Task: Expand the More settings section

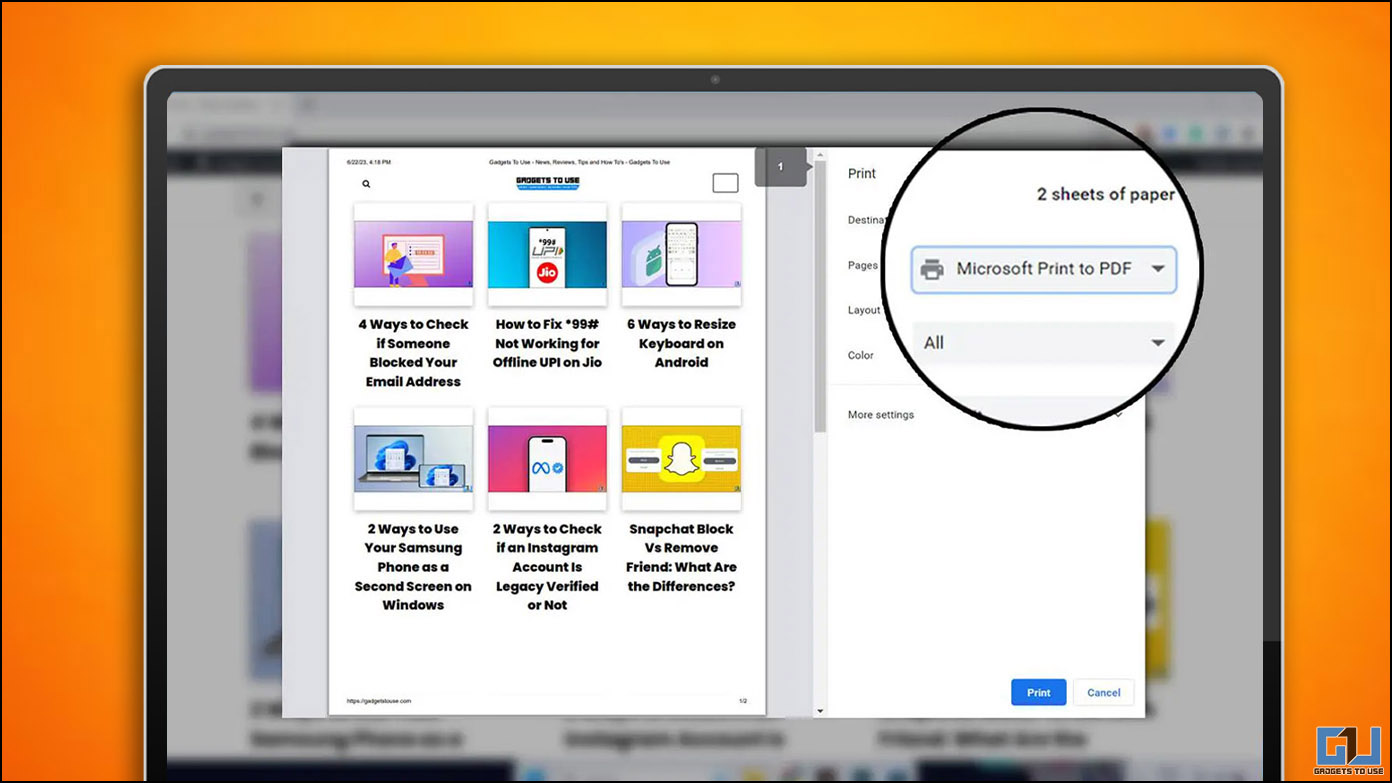Action: pyautogui.click(x=986, y=415)
